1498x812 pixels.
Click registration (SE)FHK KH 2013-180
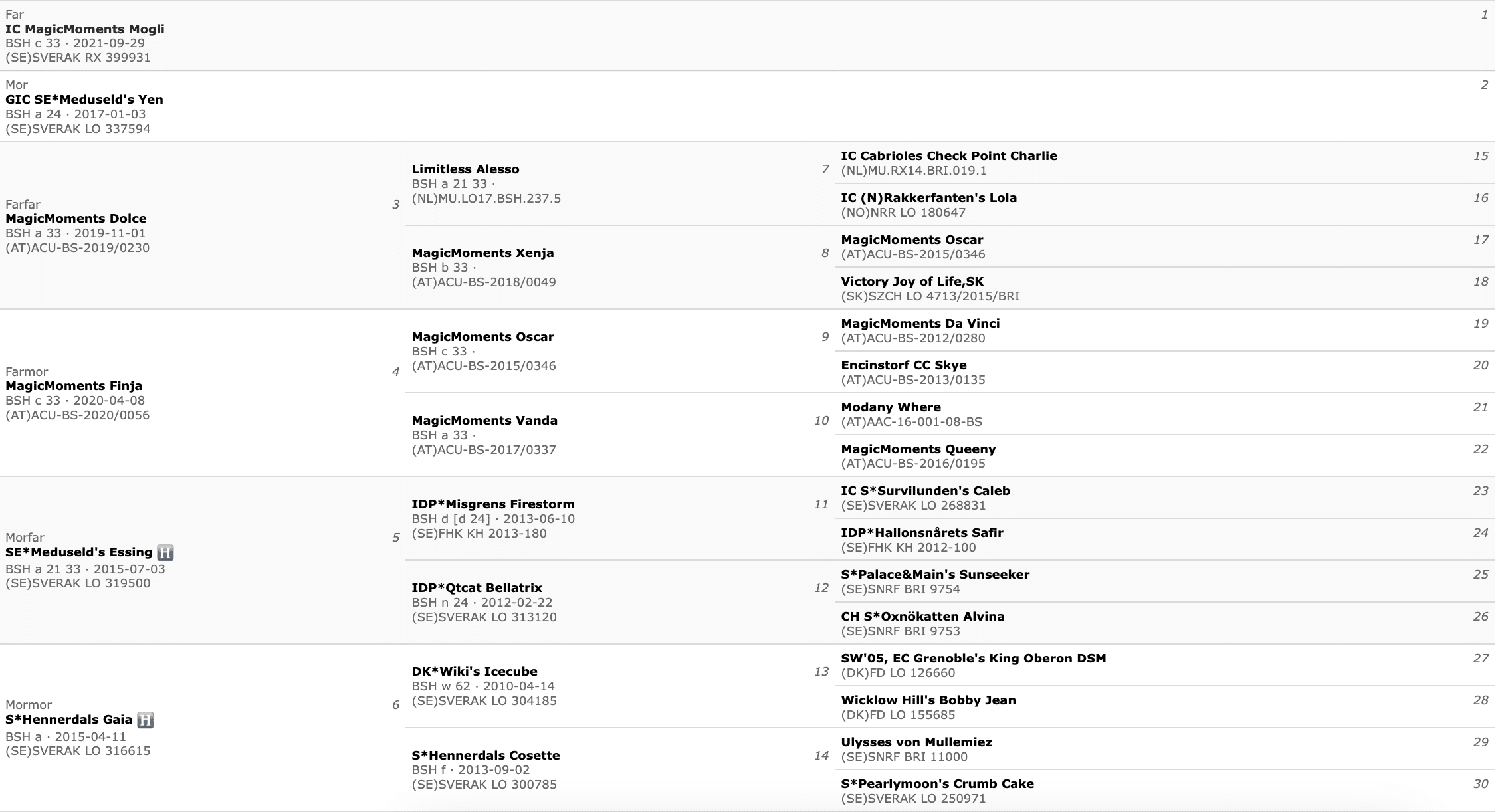(479, 534)
